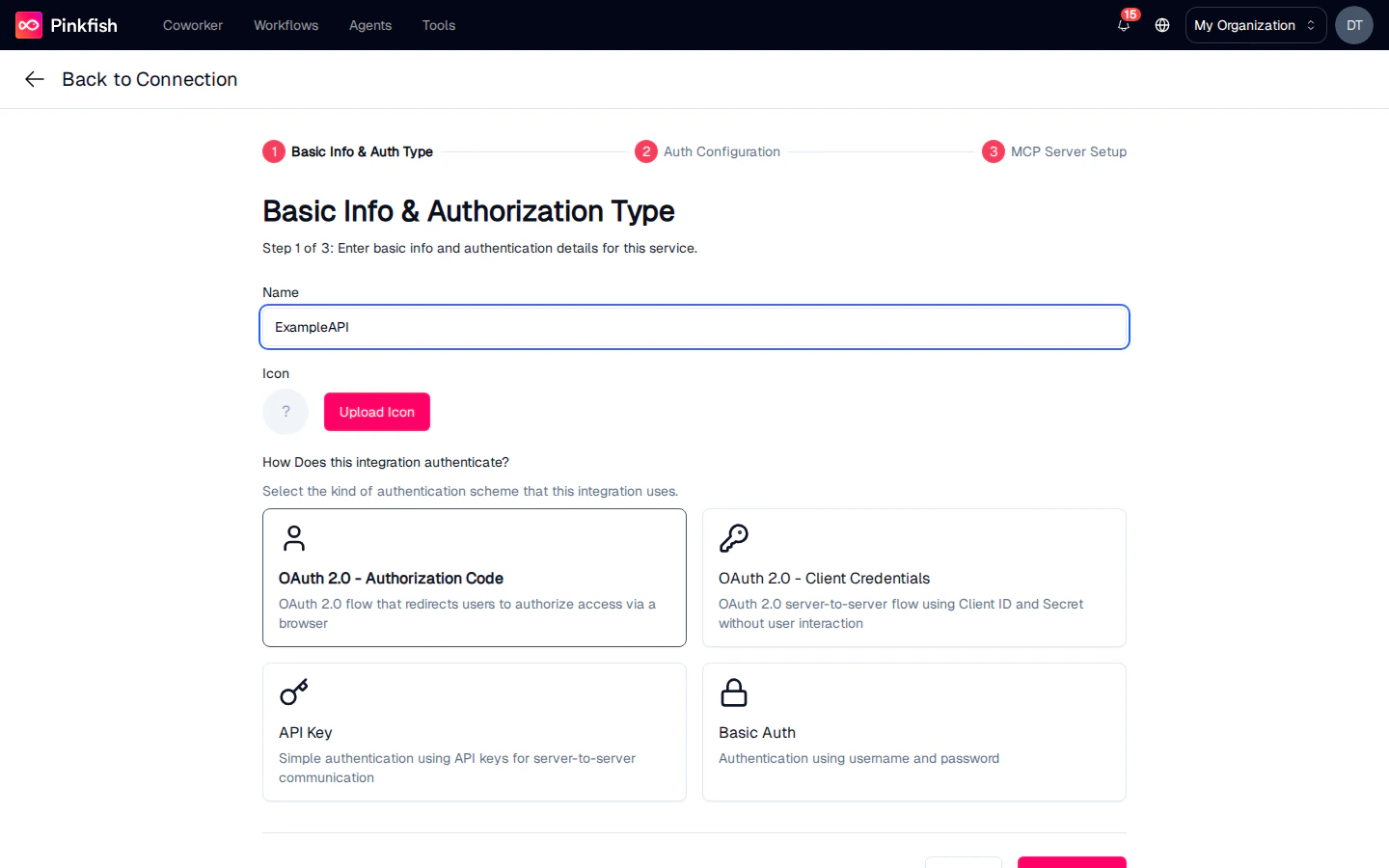Click the DT avatar circle
The image size is (1389, 868).
pyautogui.click(x=1353, y=25)
